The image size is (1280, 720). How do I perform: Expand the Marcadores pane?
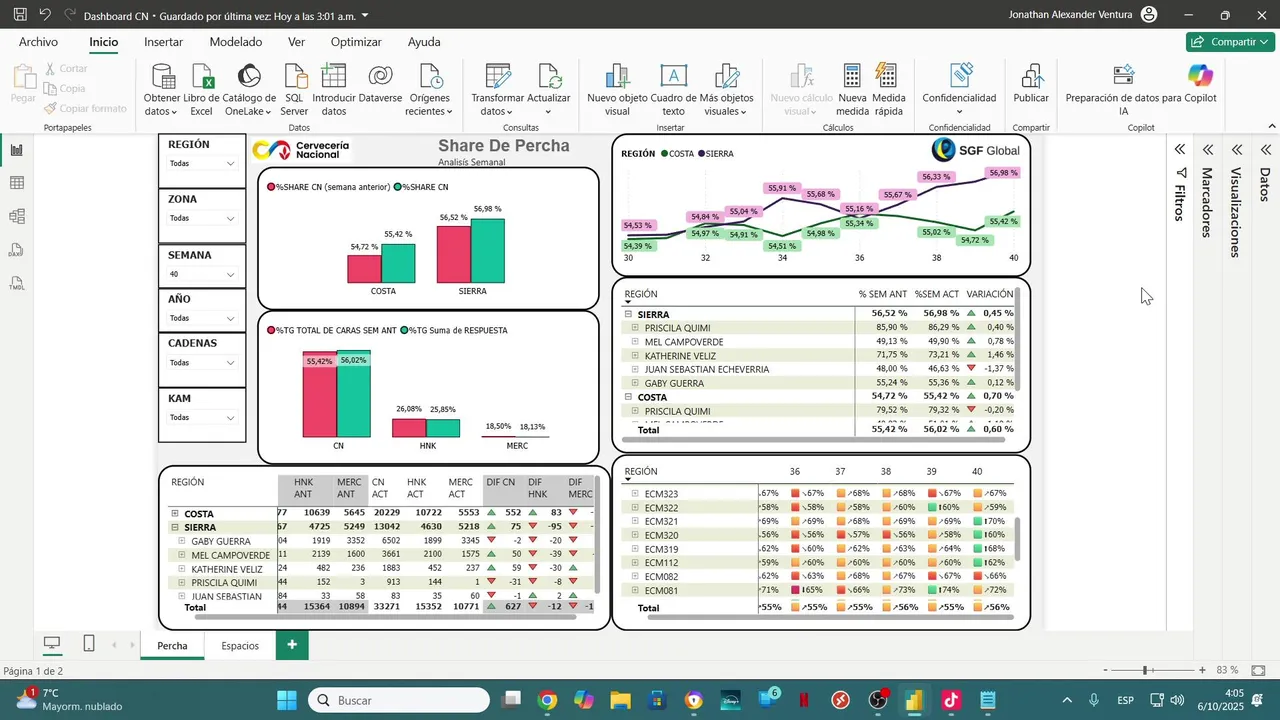[x=1208, y=150]
